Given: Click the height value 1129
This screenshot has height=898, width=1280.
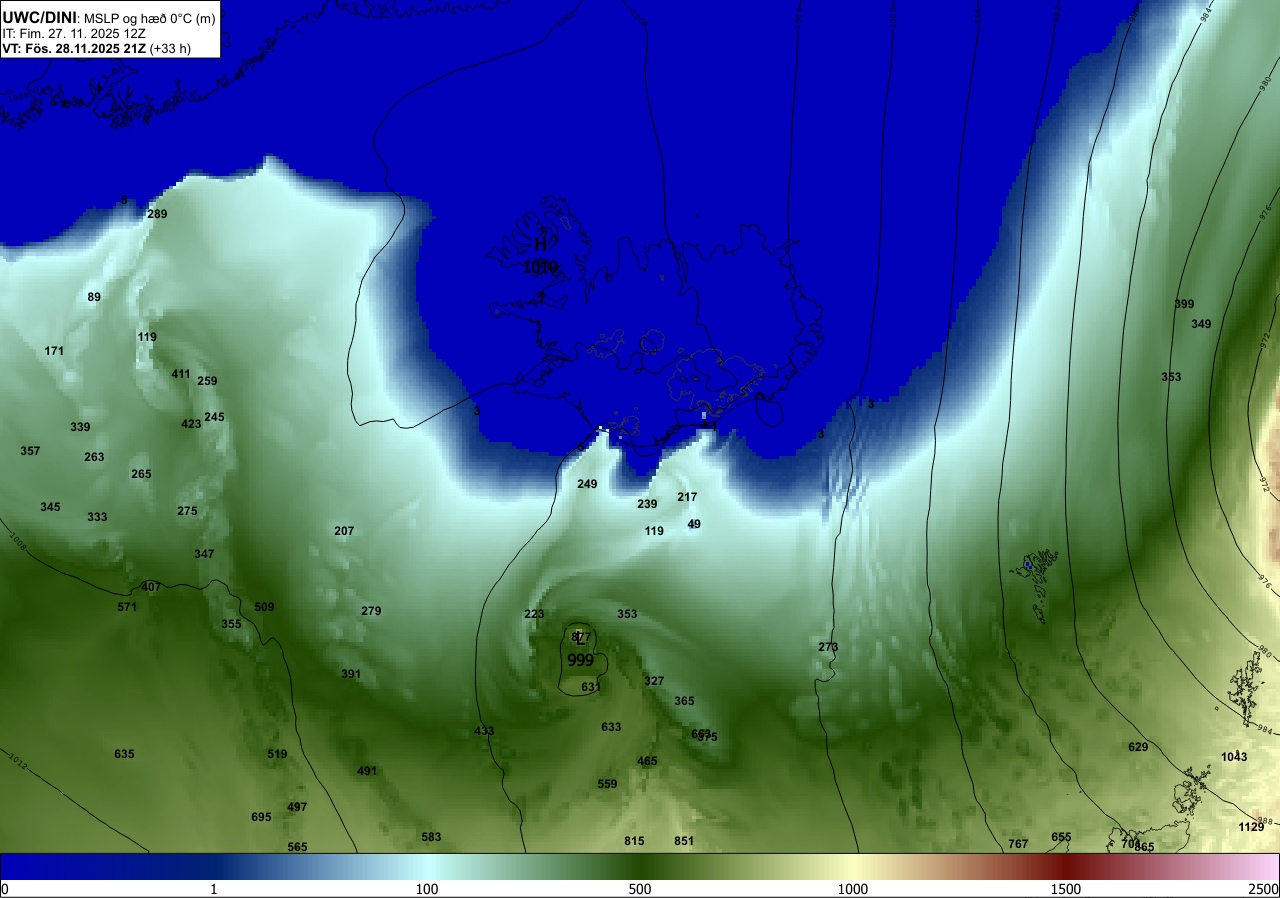Looking at the screenshot, I should point(1251,827).
